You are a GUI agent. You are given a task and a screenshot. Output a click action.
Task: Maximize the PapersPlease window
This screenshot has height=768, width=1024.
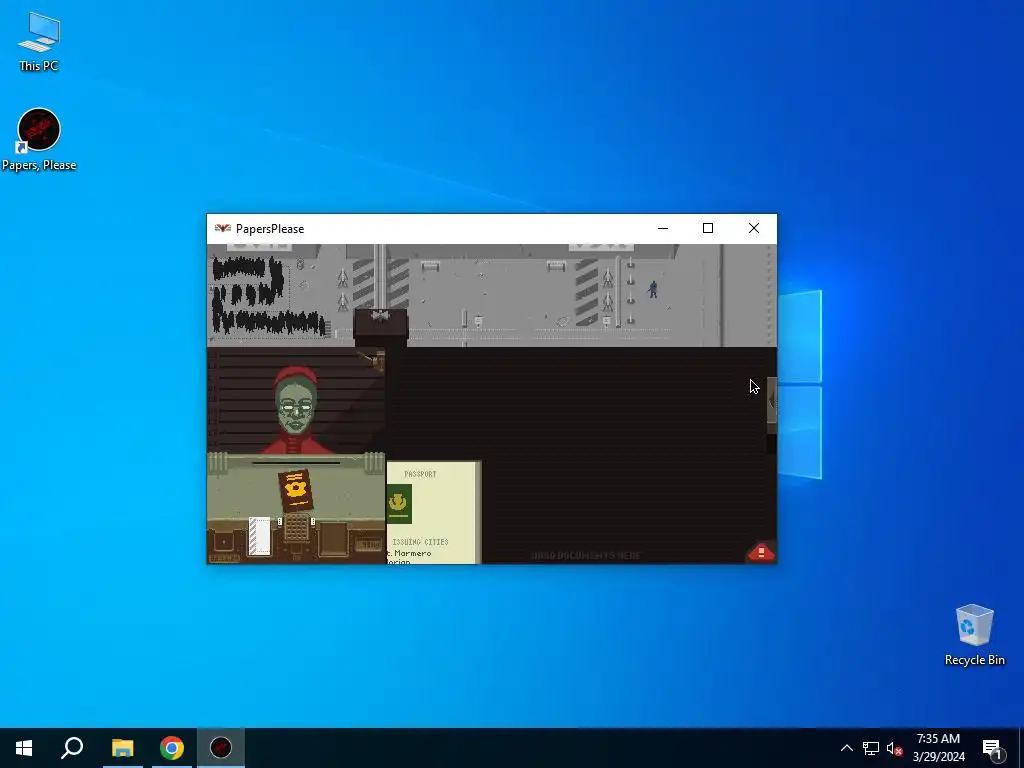click(708, 228)
